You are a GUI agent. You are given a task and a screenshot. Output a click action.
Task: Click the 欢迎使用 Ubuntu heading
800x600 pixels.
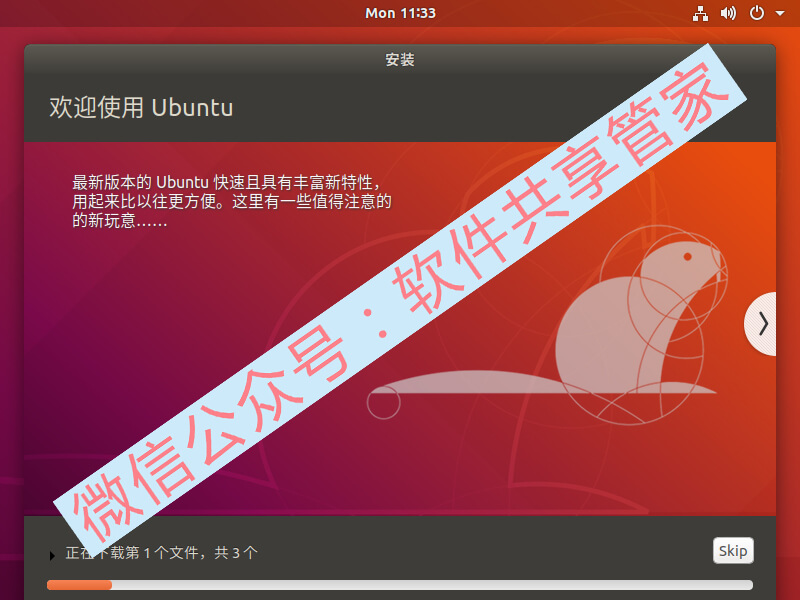tap(141, 108)
